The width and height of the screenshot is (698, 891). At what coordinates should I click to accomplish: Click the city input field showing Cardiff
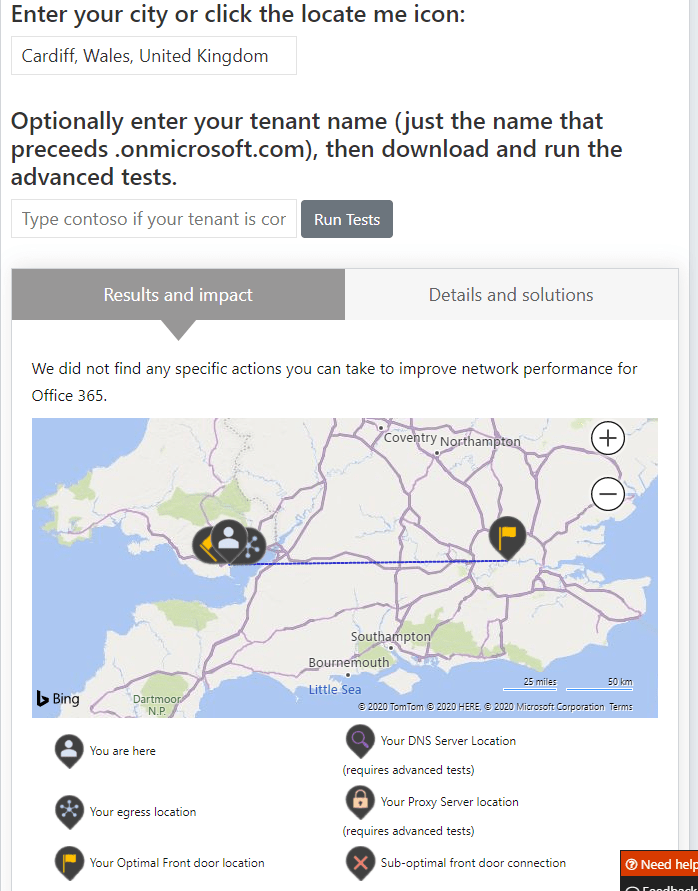[x=154, y=56]
